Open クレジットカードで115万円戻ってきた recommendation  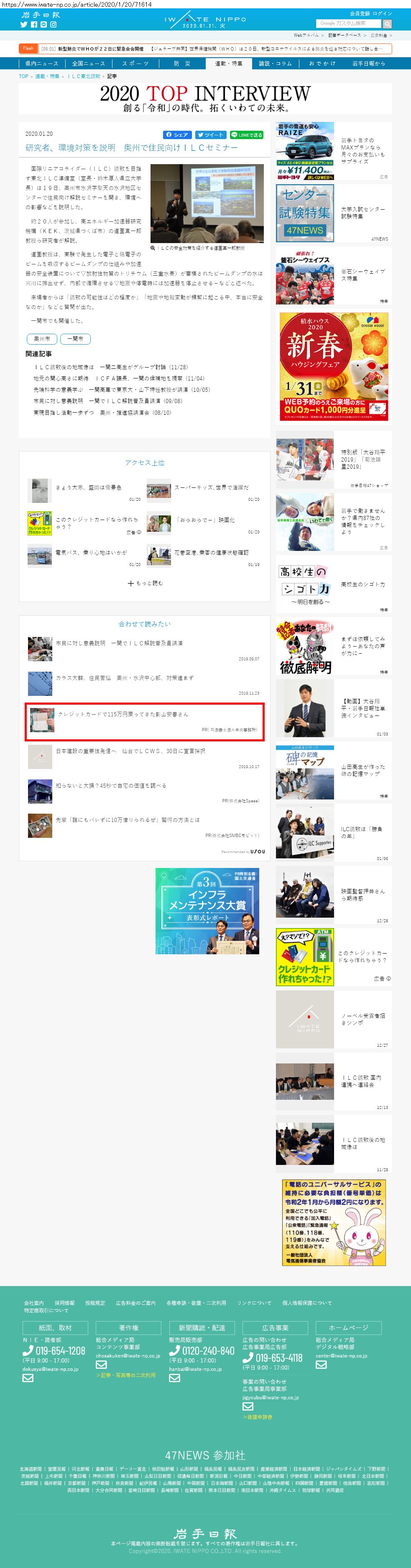coord(144,721)
